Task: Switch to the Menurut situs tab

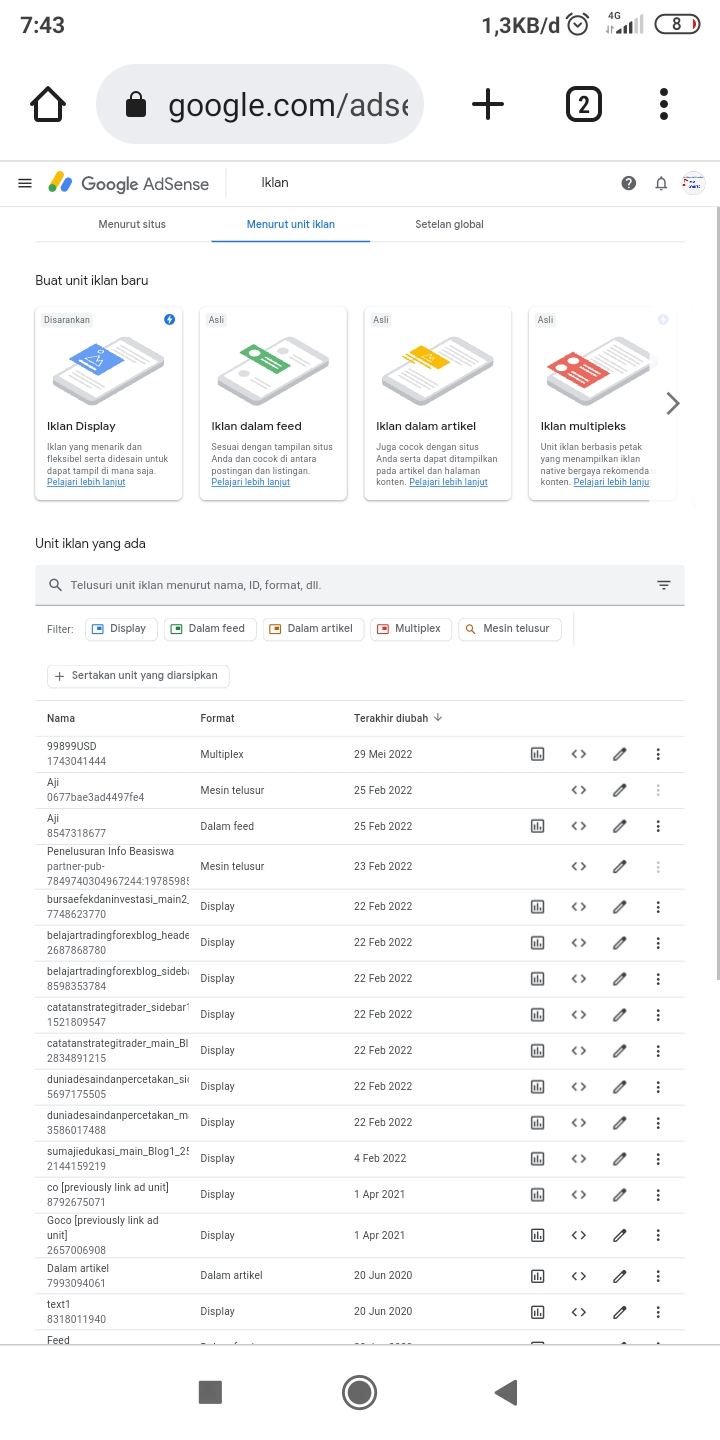Action: pos(132,224)
